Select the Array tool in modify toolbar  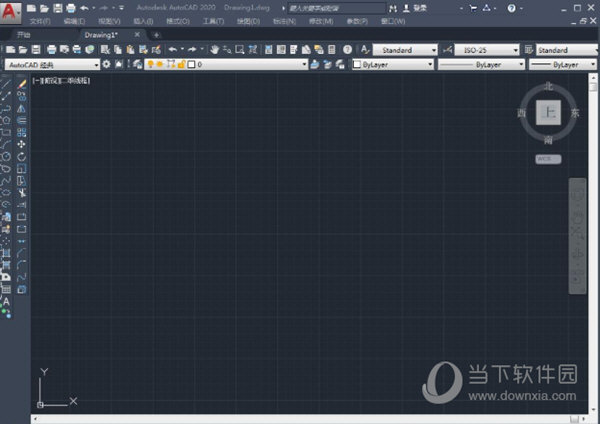22,132
